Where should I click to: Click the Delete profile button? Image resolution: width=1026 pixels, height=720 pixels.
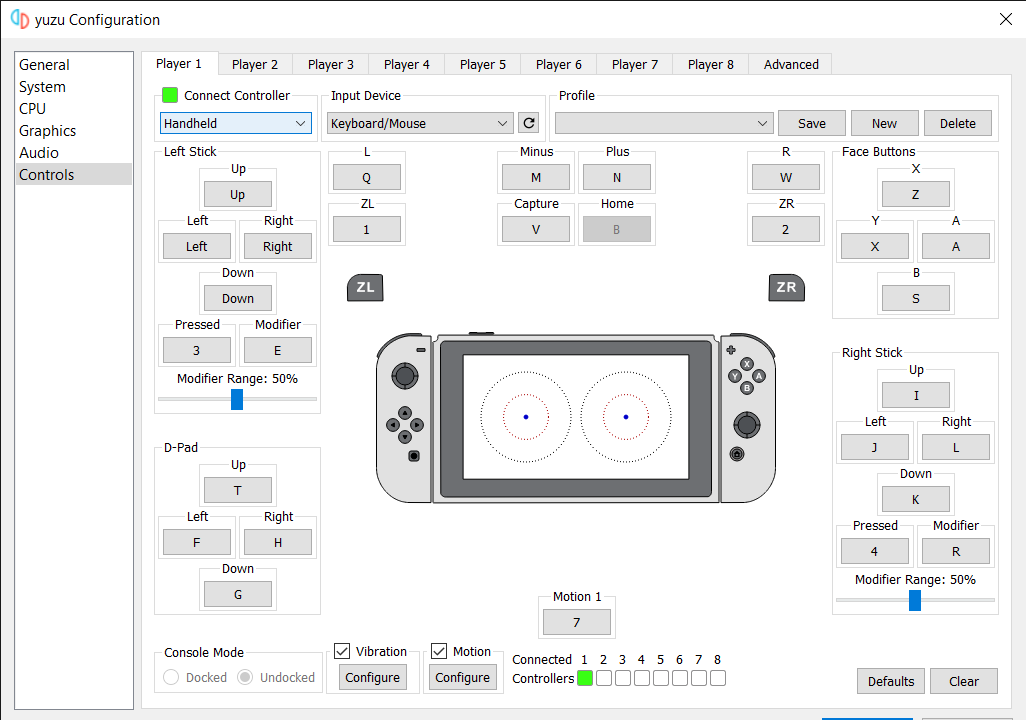957,123
